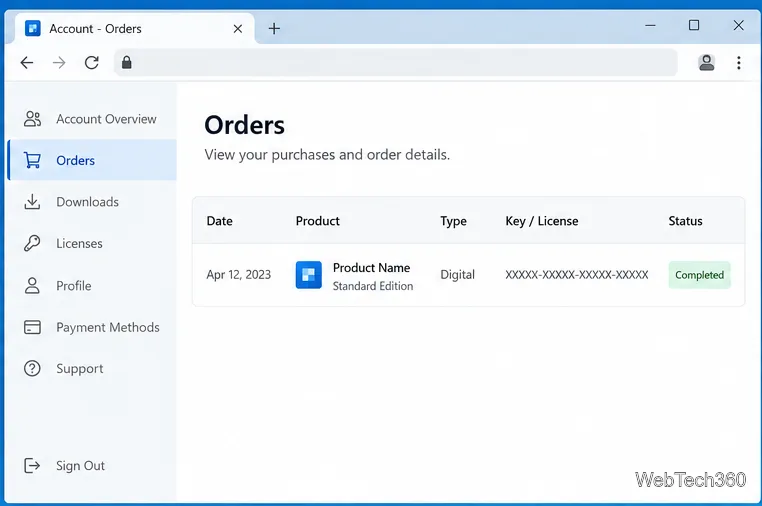The width and height of the screenshot is (762, 506).
Task: Open Payment Methods in sidebar
Action: 92,327
